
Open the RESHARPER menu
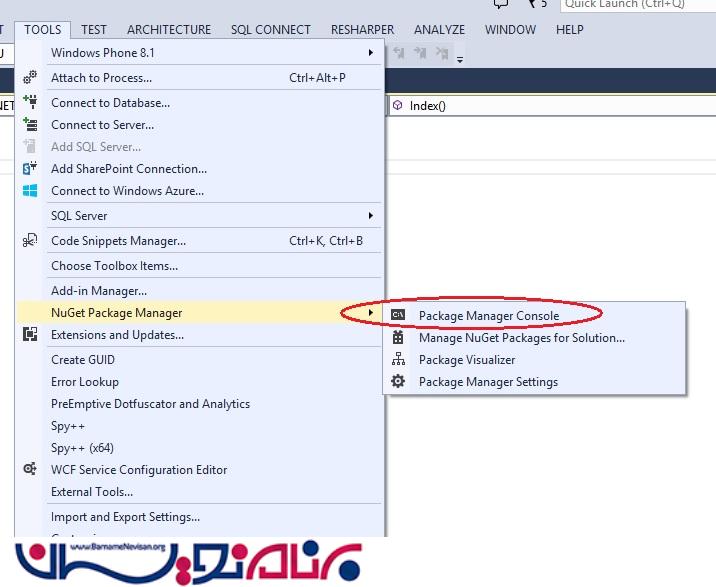point(362,30)
